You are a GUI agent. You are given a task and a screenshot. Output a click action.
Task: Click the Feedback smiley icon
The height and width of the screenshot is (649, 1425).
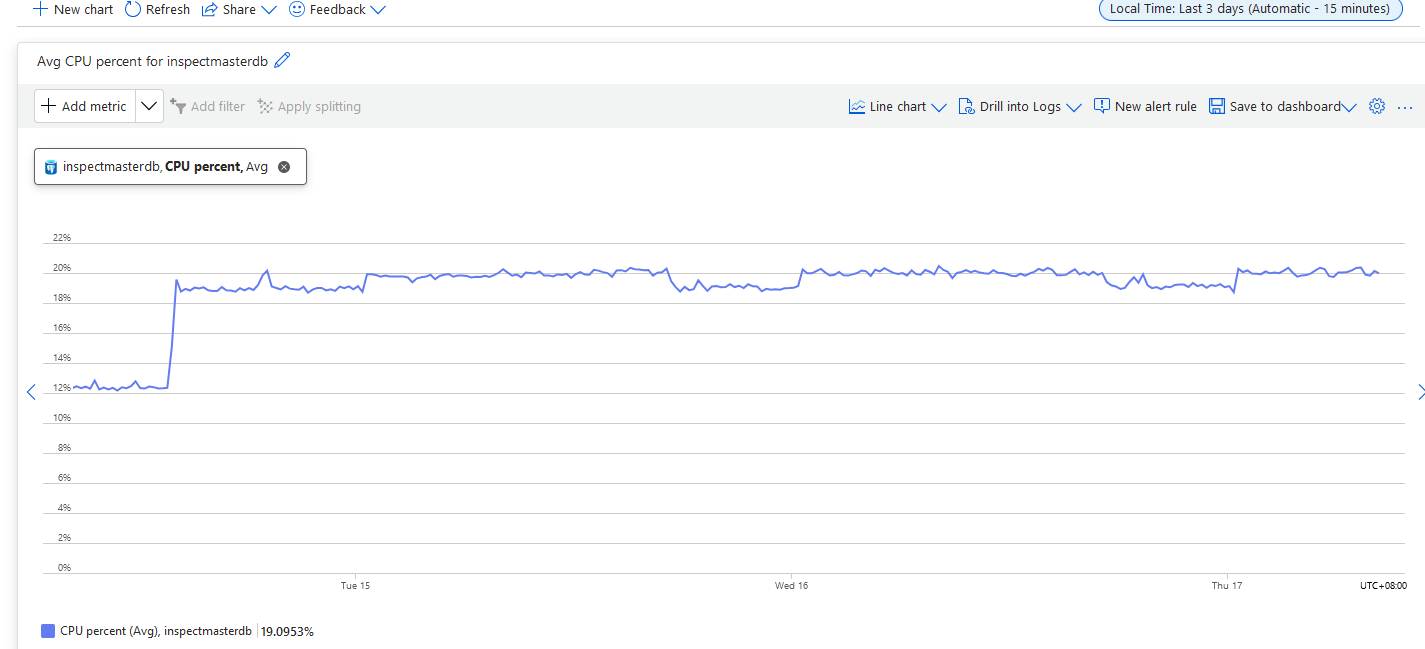[x=296, y=9]
